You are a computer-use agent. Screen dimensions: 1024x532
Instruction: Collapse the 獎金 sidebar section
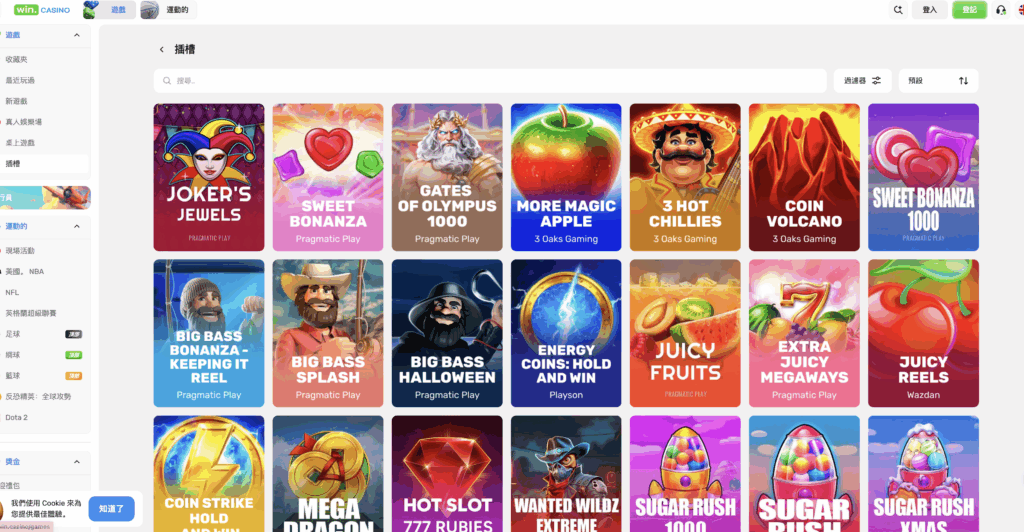76,462
